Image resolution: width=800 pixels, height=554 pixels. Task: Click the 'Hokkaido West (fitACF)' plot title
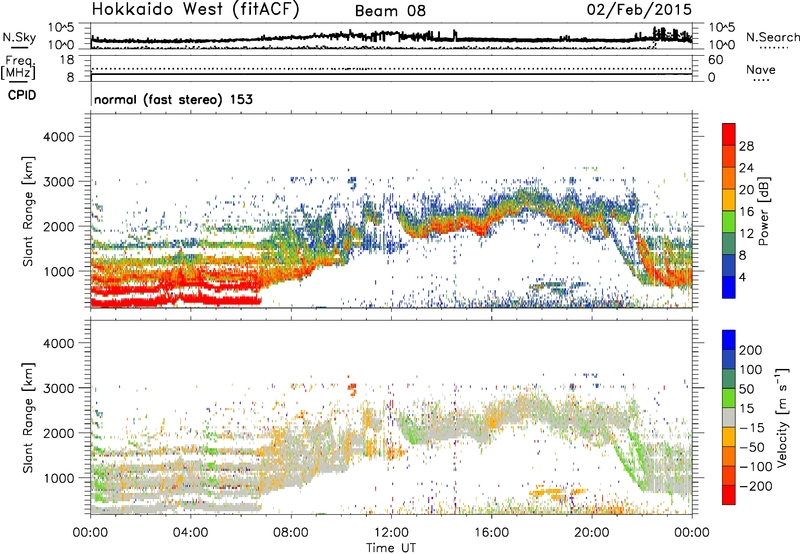pyautogui.click(x=195, y=10)
